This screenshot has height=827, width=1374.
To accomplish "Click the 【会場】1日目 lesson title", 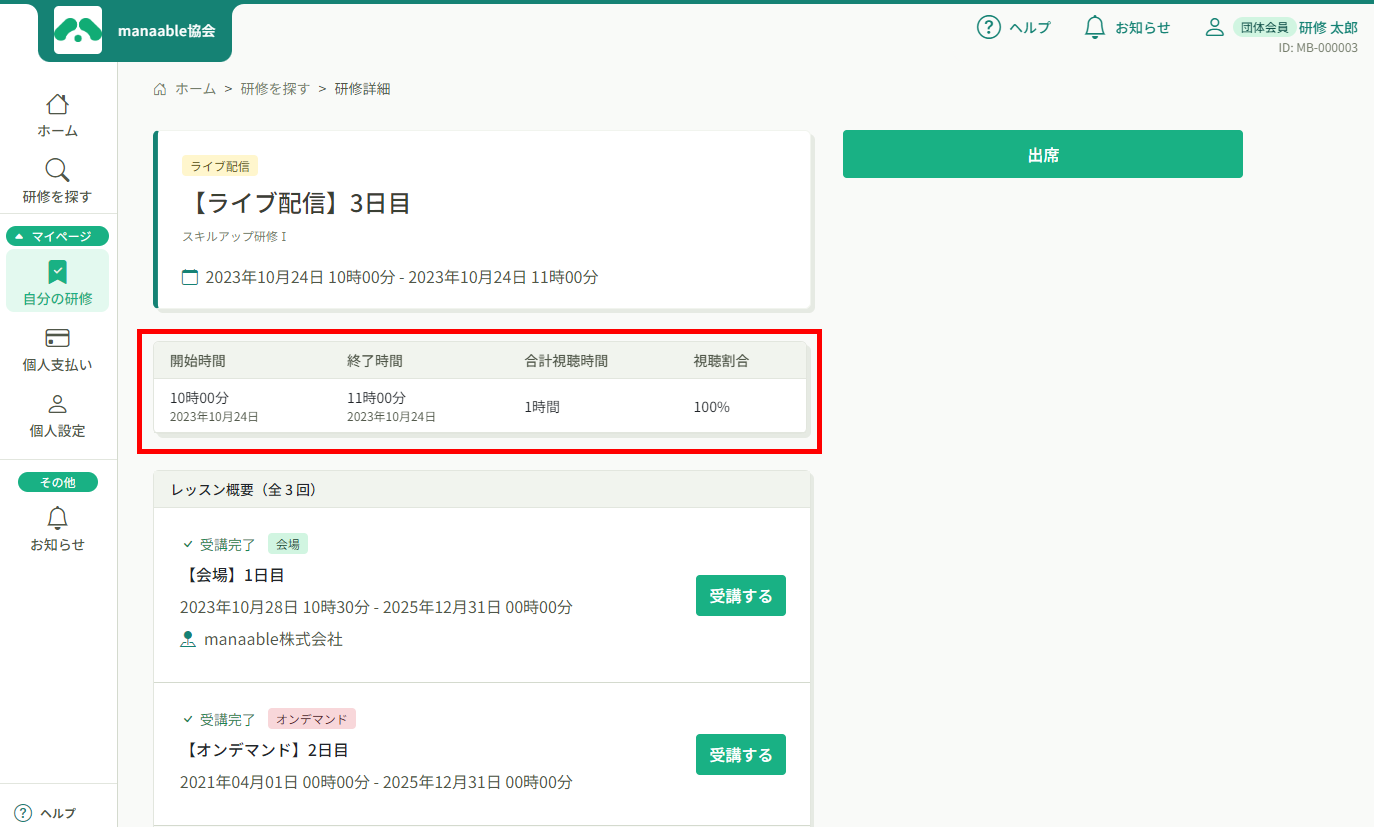I will click(235, 575).
